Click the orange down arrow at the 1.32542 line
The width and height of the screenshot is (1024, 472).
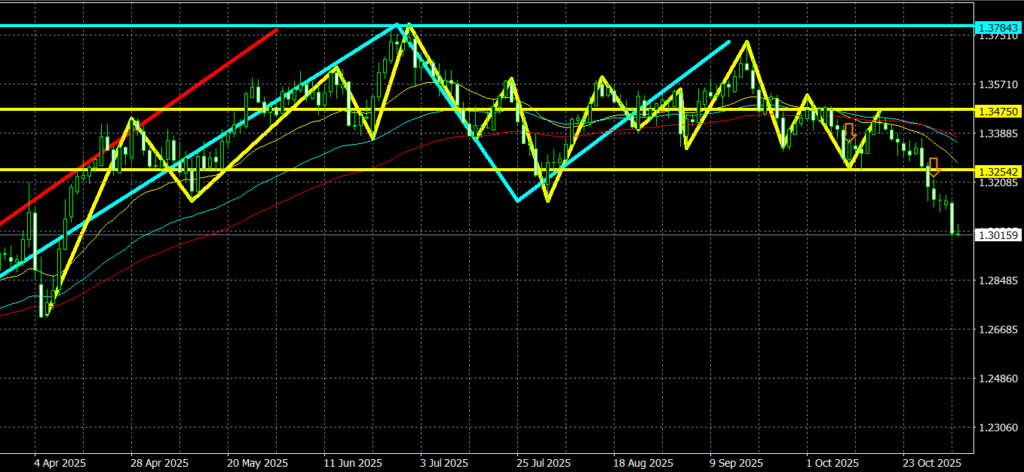pyautogui.click(x=933, y=166)
